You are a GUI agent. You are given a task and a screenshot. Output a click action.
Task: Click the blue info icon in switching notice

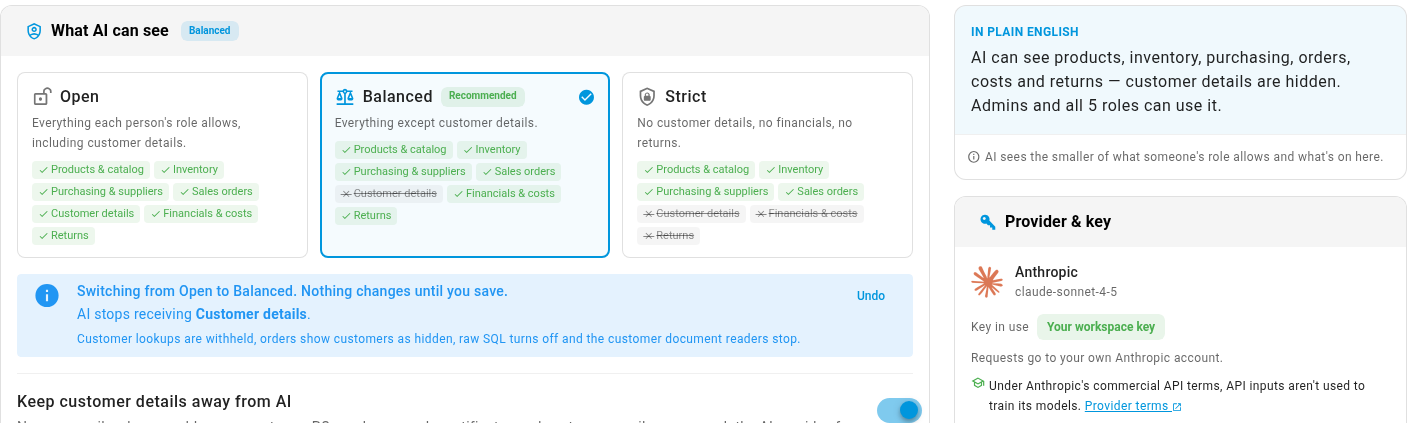pyautogui.click(x=47, y=295)
